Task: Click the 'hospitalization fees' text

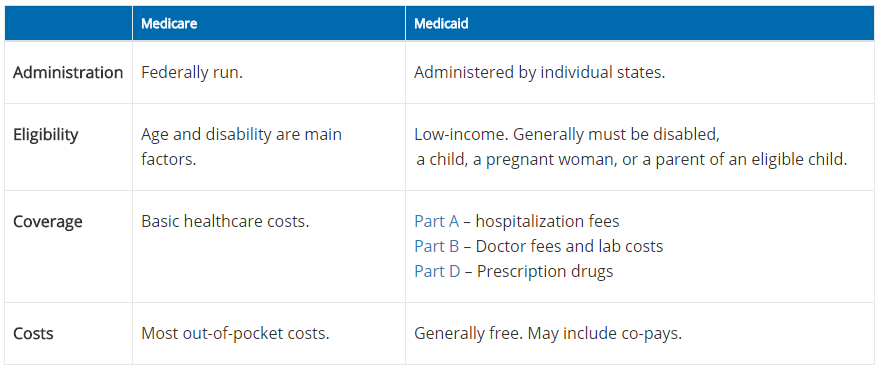Action: point(548,221)
